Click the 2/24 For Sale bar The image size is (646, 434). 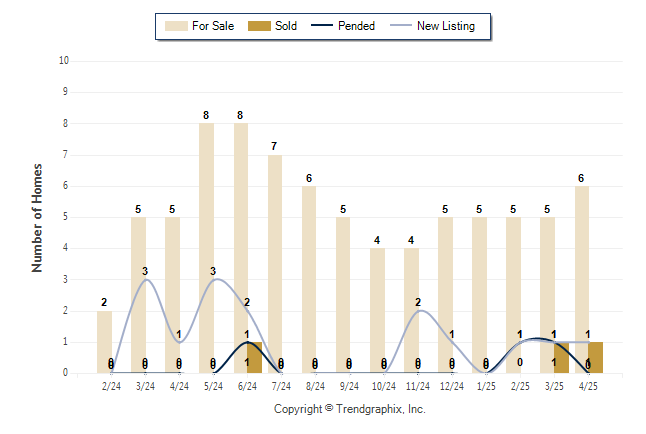pyautogui.click(x=104, y=342)
